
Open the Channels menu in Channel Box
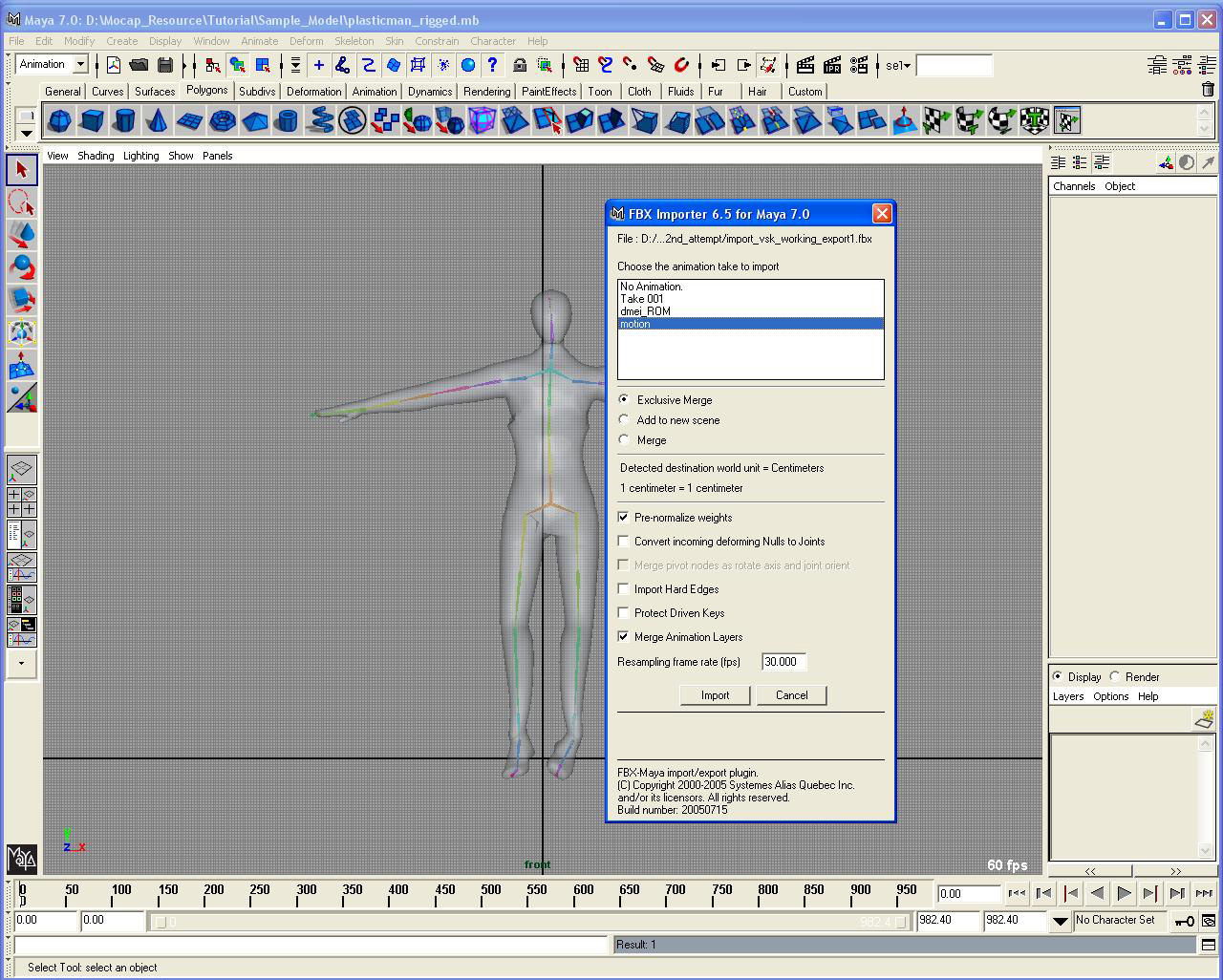(1074, 186)
